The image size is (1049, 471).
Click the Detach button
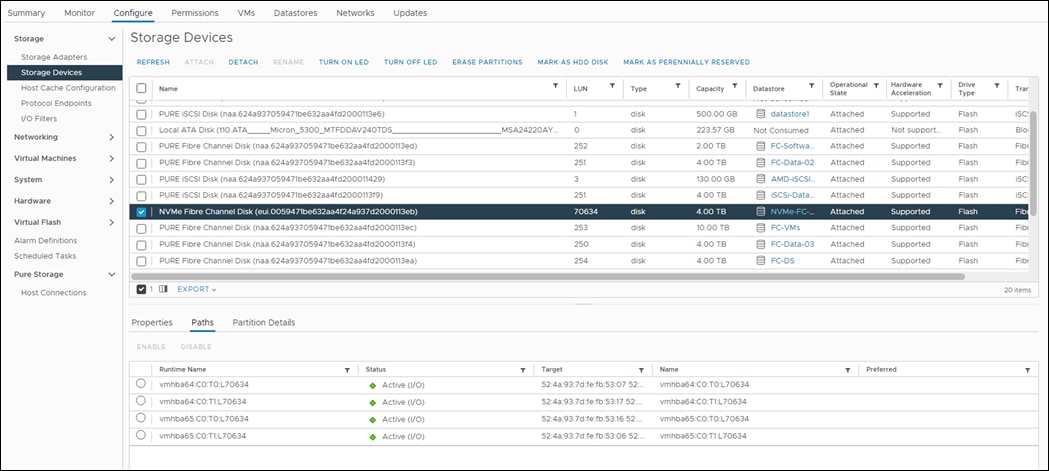click(x=244, y=62)
